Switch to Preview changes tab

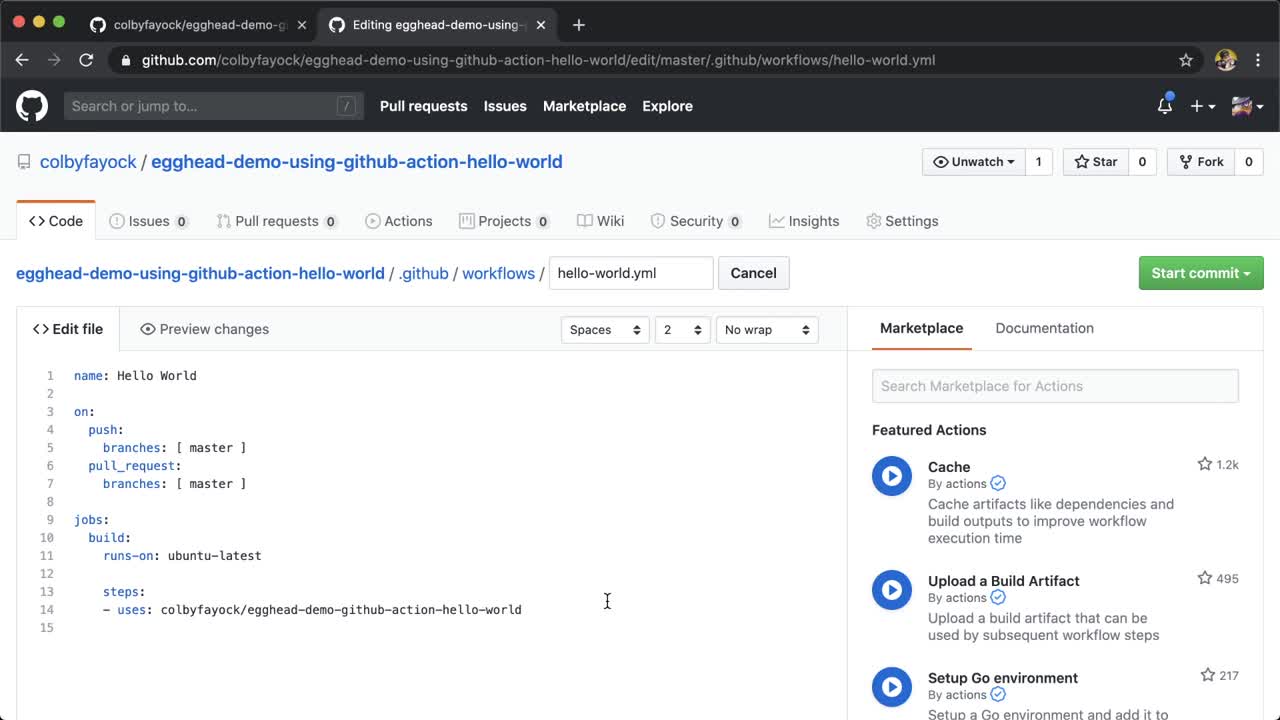[x=204, y=329]
